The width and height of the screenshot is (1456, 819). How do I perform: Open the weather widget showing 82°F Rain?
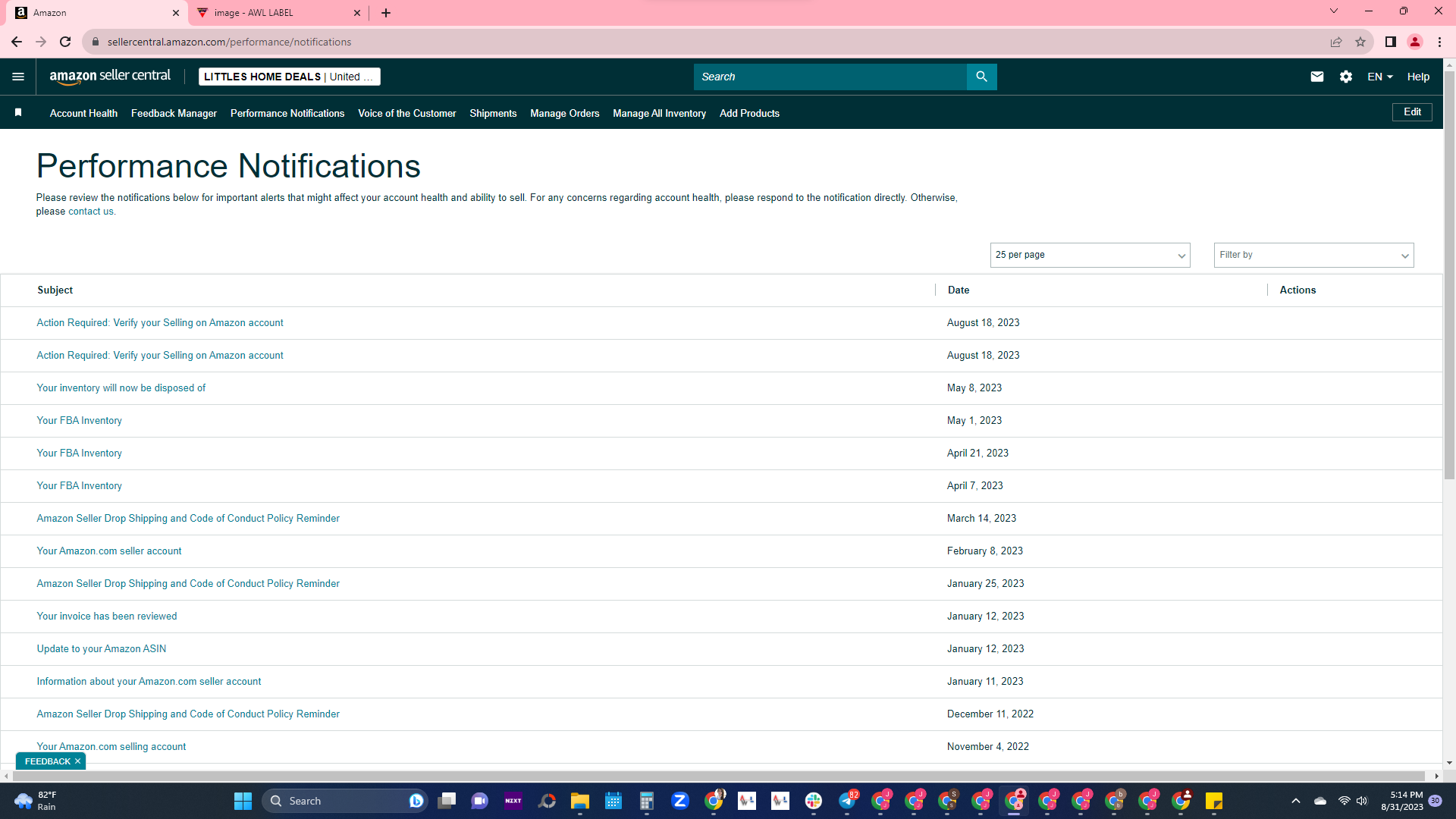pyautogui.click(x=36, y=801)
